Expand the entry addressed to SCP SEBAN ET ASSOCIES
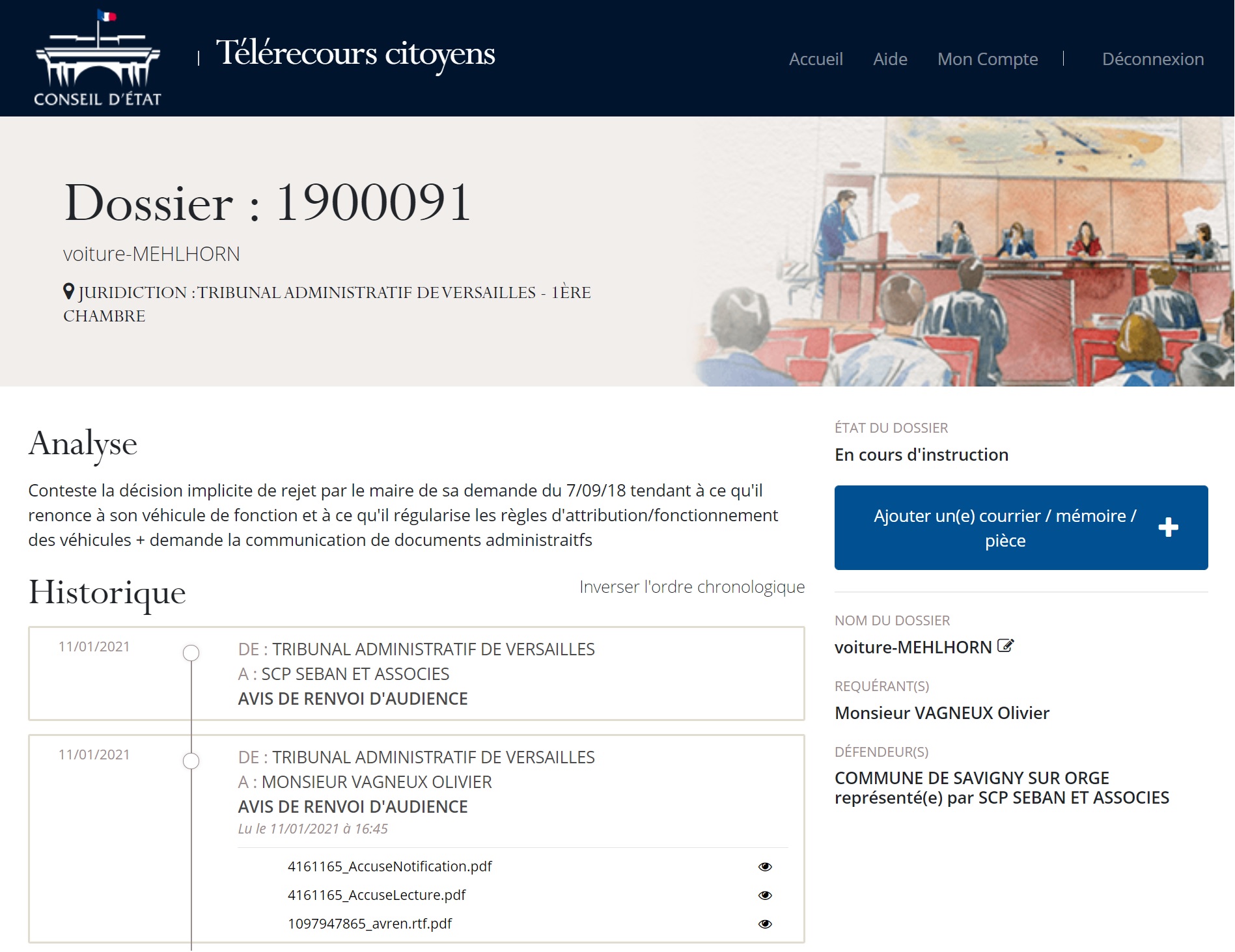The width and height of the screenshot is (1235, 952). tap(417, 674)
